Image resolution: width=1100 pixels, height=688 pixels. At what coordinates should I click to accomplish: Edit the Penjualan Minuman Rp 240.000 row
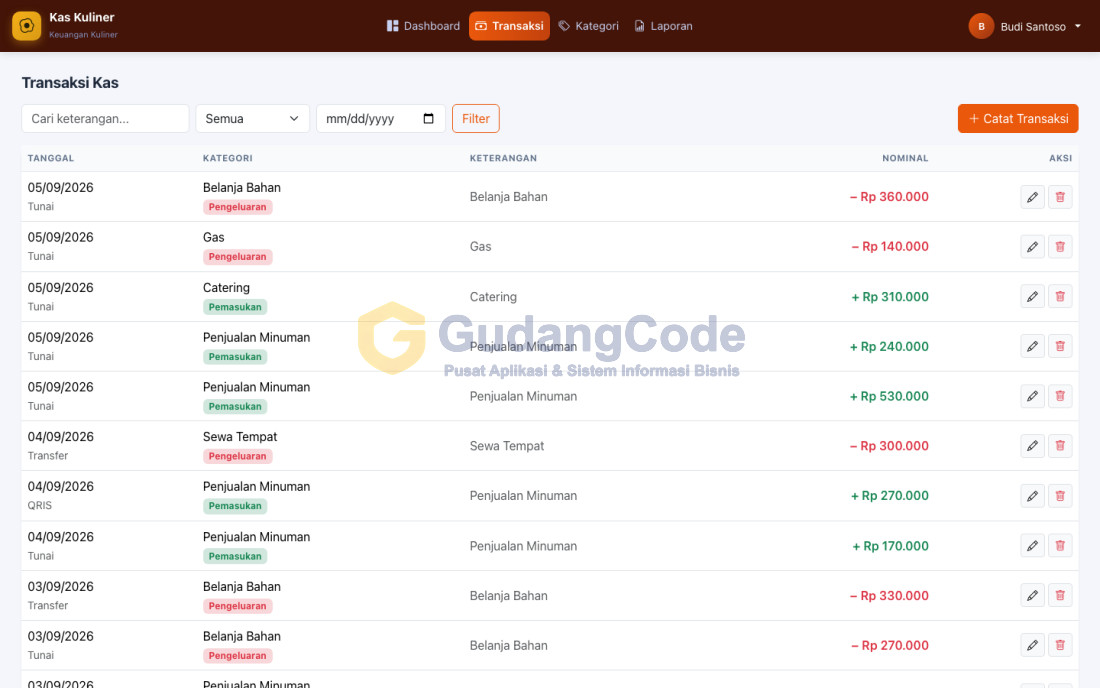point(1033,346)
